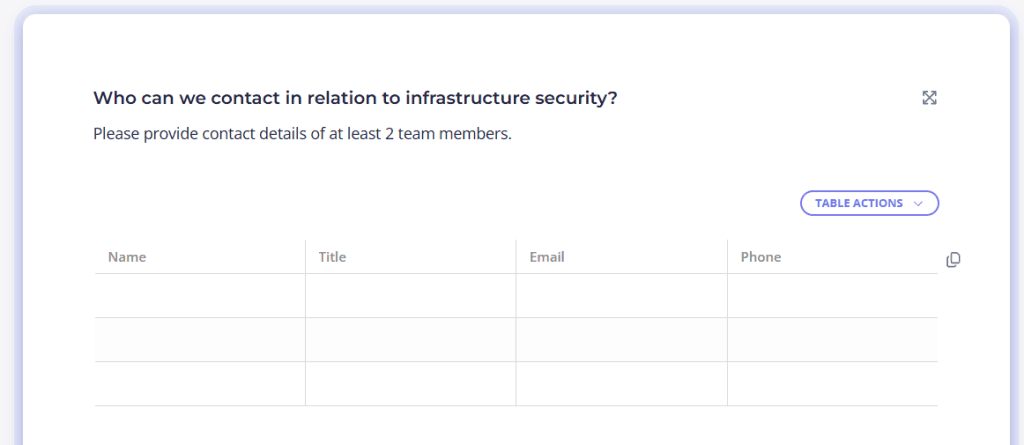
Task: Focus second row Title cell
Action: click(x=411, y=340)
